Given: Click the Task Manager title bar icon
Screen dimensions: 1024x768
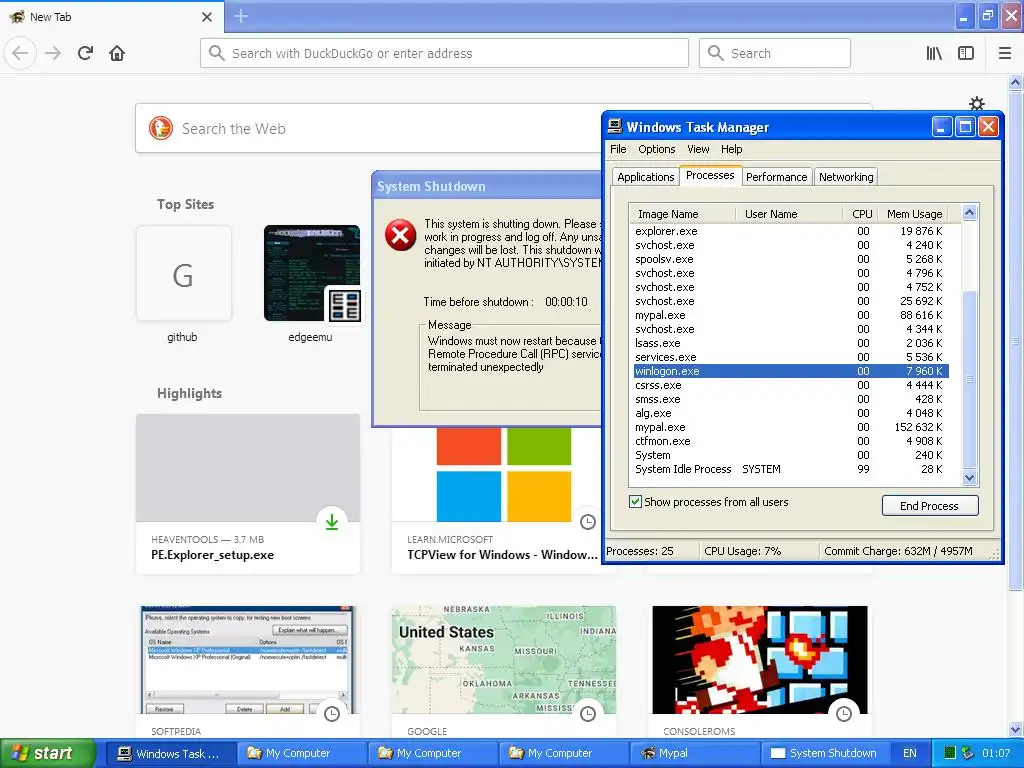Looking at the screenshot, I should coord(615,126).
